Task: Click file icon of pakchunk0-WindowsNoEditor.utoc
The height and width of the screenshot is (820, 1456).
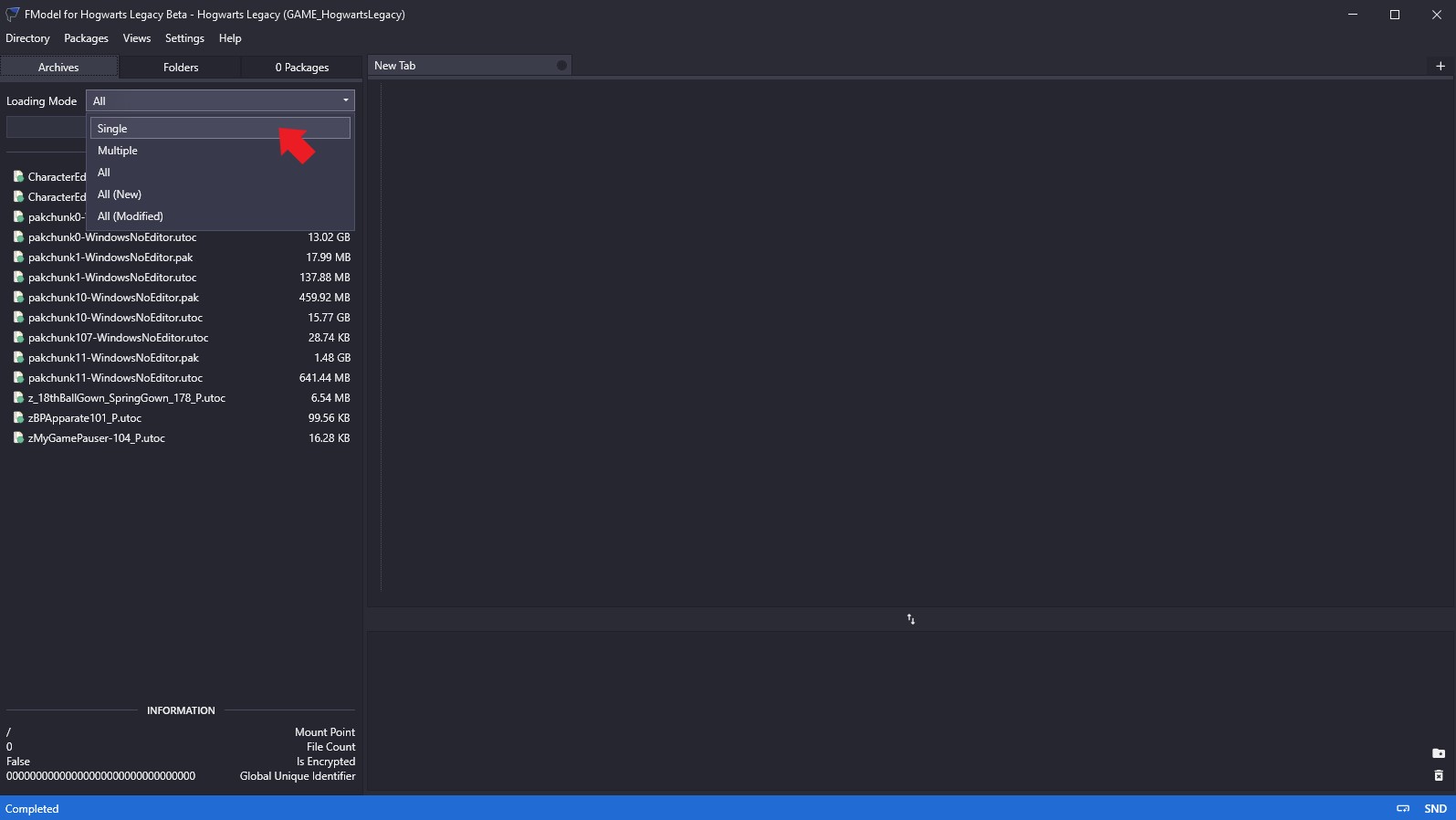Action: 18,237
